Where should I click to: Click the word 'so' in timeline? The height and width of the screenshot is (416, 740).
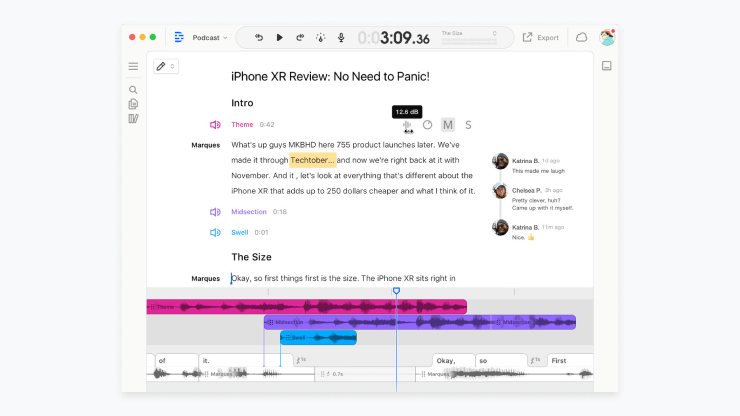[x=501, y=360]
